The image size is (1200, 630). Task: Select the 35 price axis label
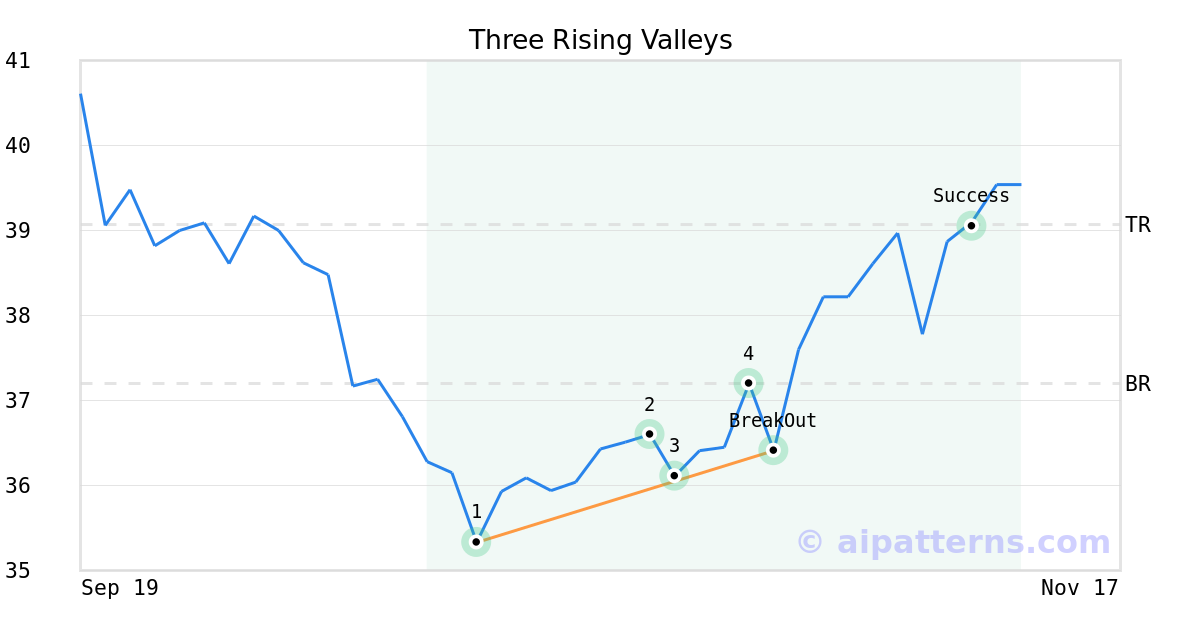click(18, 571)
